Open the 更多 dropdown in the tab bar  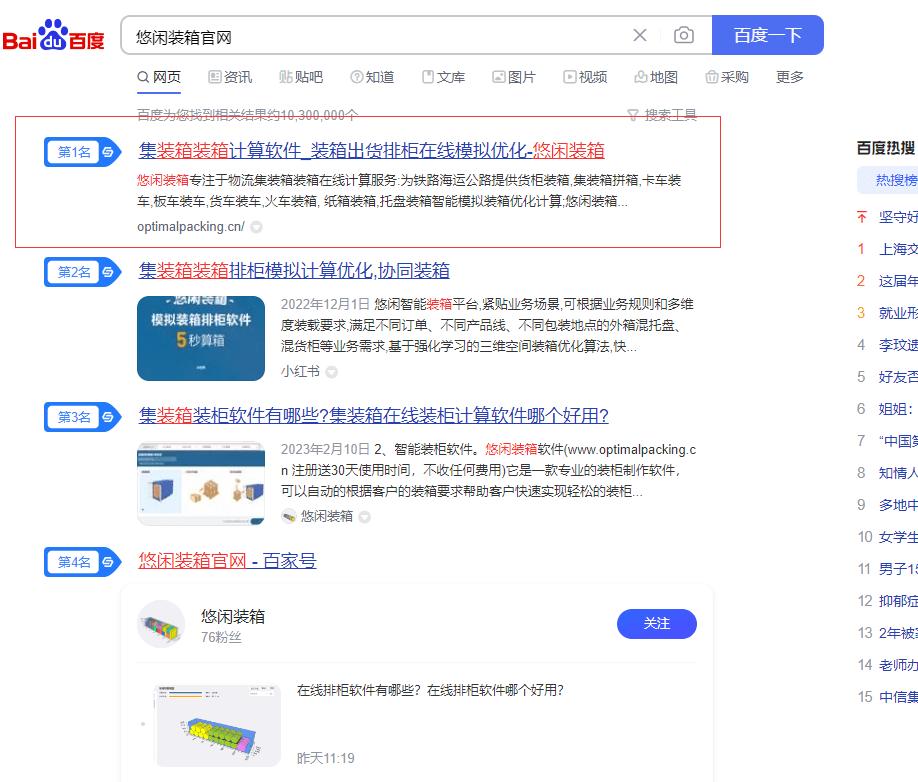pos(789,77)
